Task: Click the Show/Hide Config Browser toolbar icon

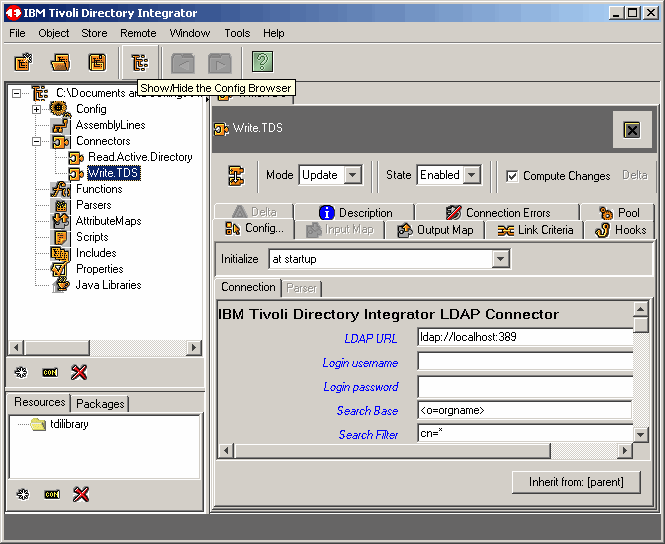Action: coord(139,63)
